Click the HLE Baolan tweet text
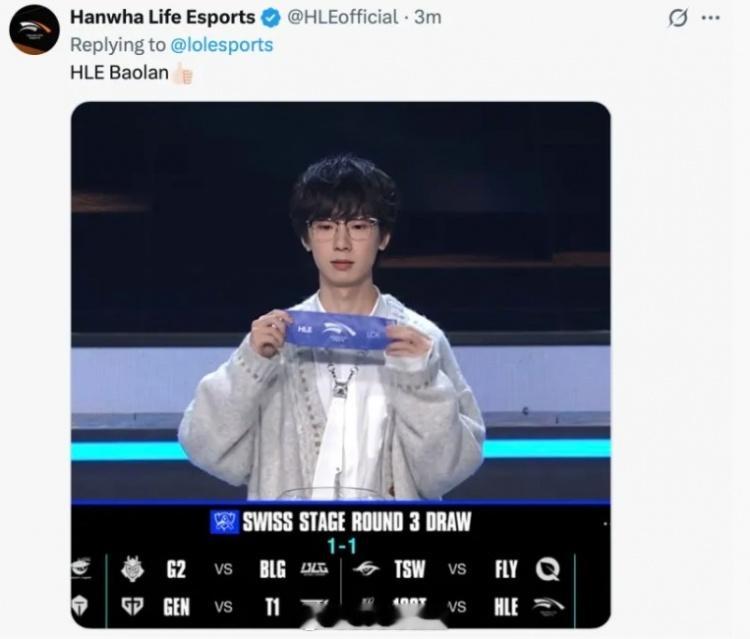Viewport: 750px width, 639px height. tap(120, 73)
